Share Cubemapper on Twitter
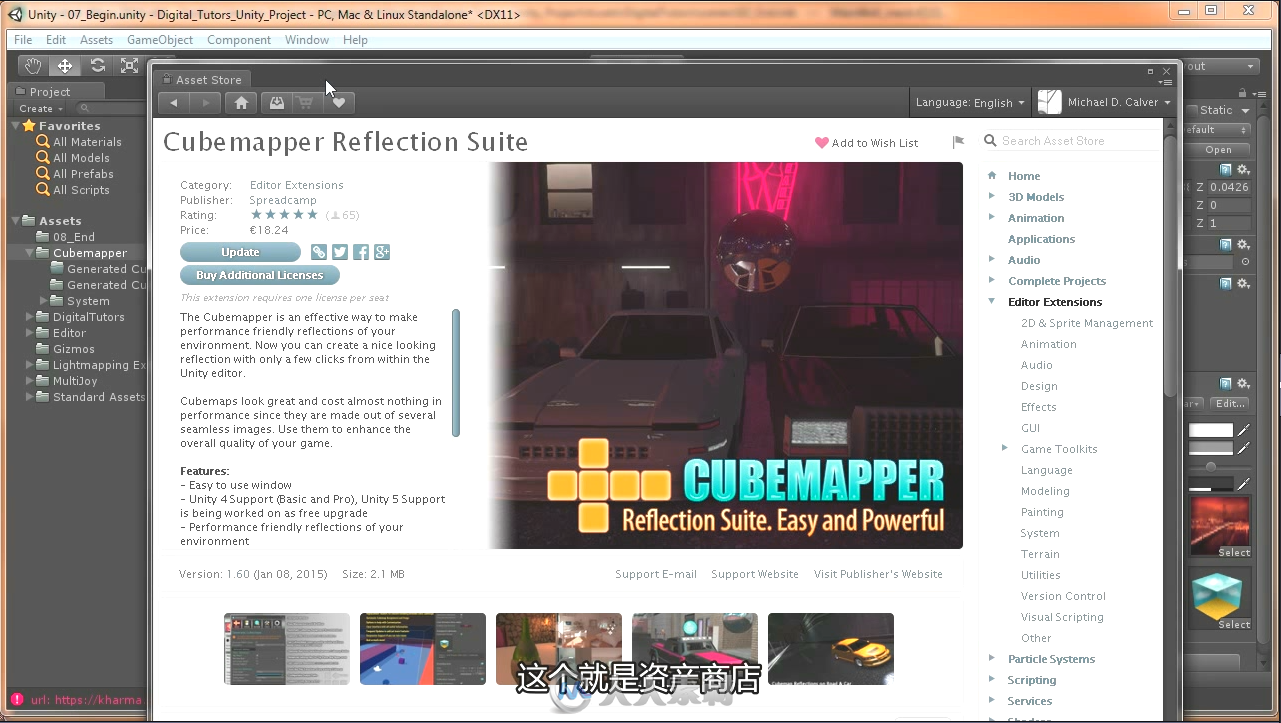 (340, 252)
